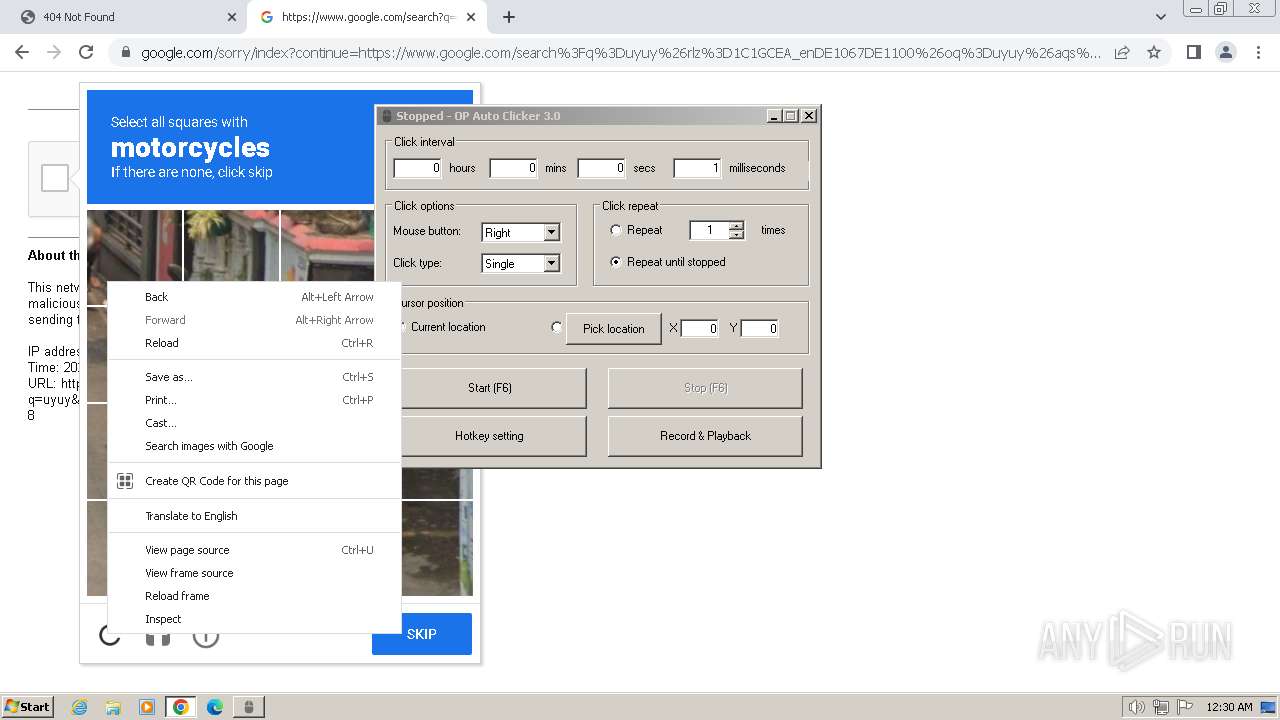Click the browser address bar URL

coord(620,53)
